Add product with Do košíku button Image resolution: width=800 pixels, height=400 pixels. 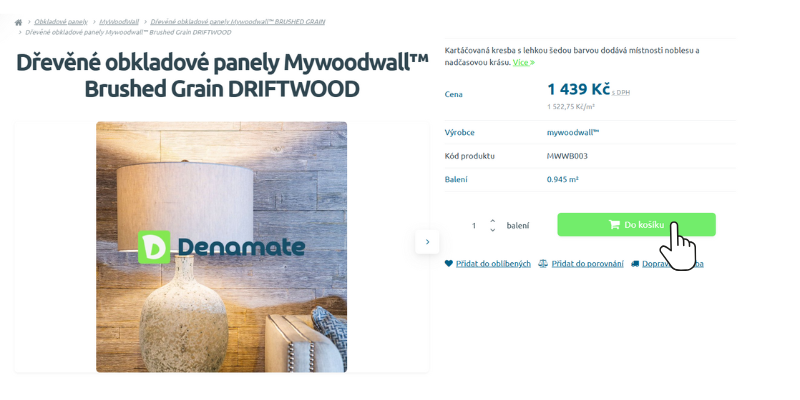point(636,224)
